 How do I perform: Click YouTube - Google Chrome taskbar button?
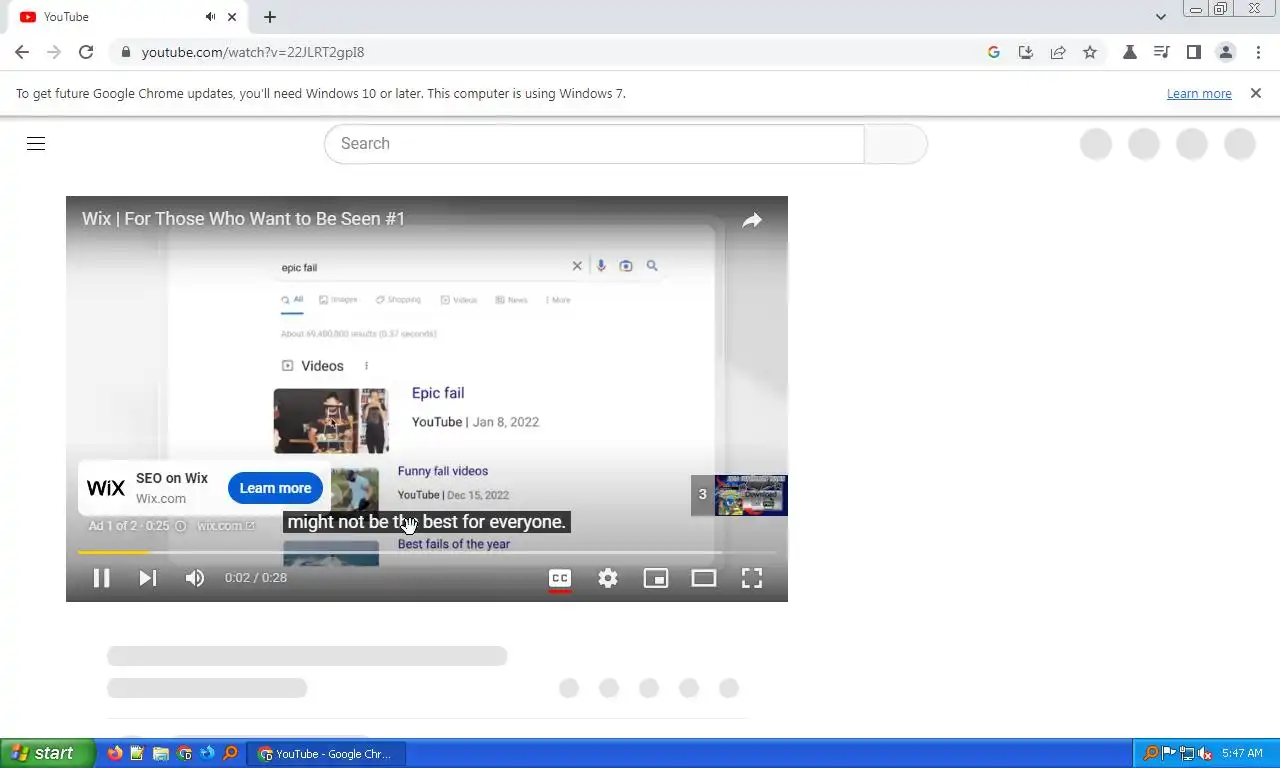[327, 754]
